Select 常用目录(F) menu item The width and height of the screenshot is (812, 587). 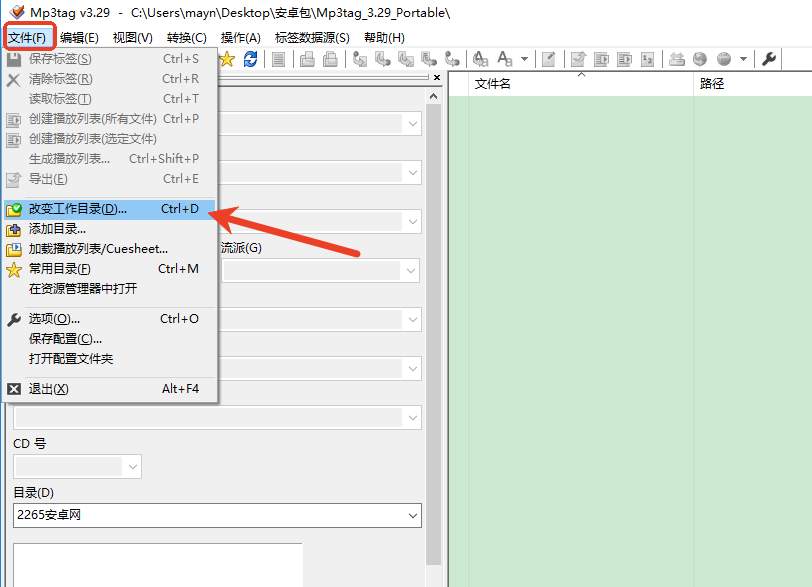click(109, 269)
